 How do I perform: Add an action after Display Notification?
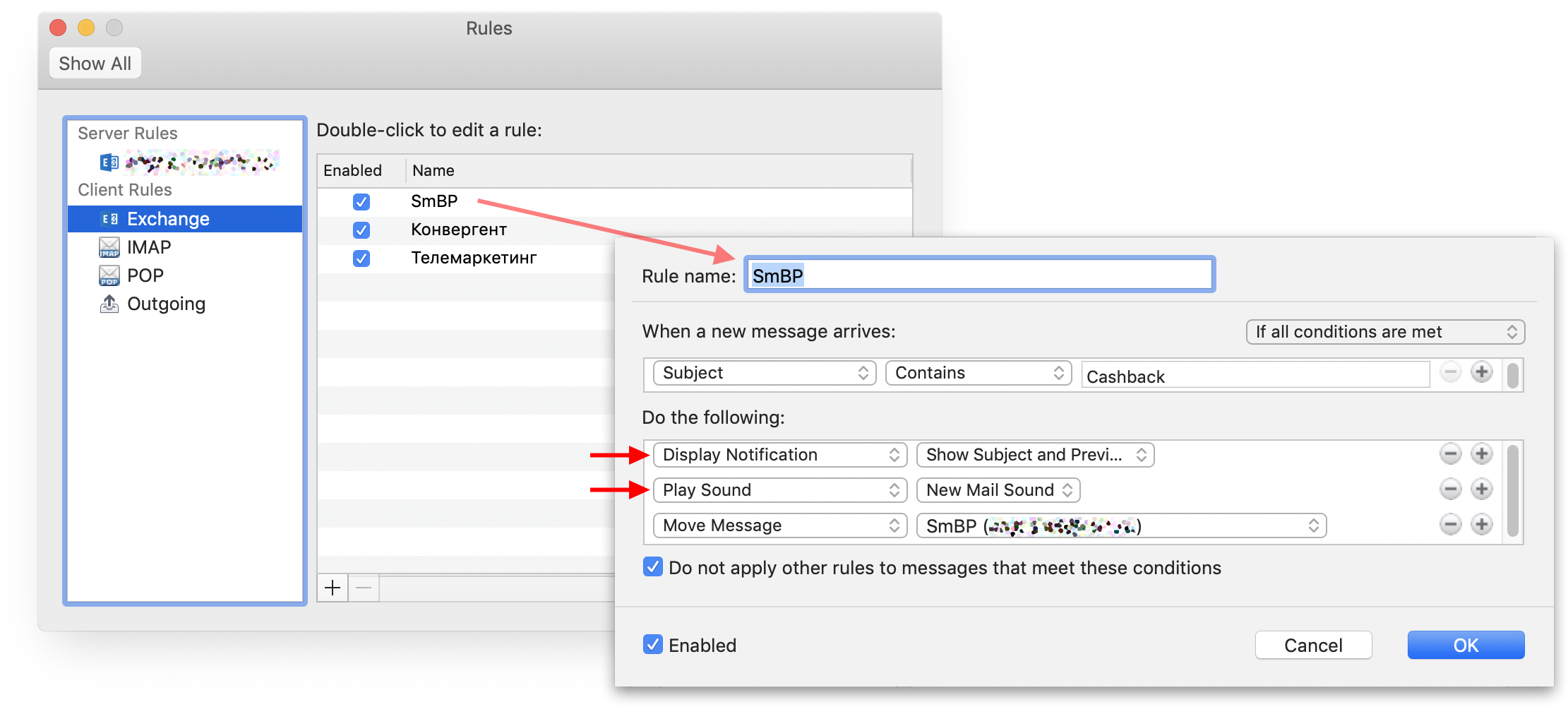(1482, 454)
